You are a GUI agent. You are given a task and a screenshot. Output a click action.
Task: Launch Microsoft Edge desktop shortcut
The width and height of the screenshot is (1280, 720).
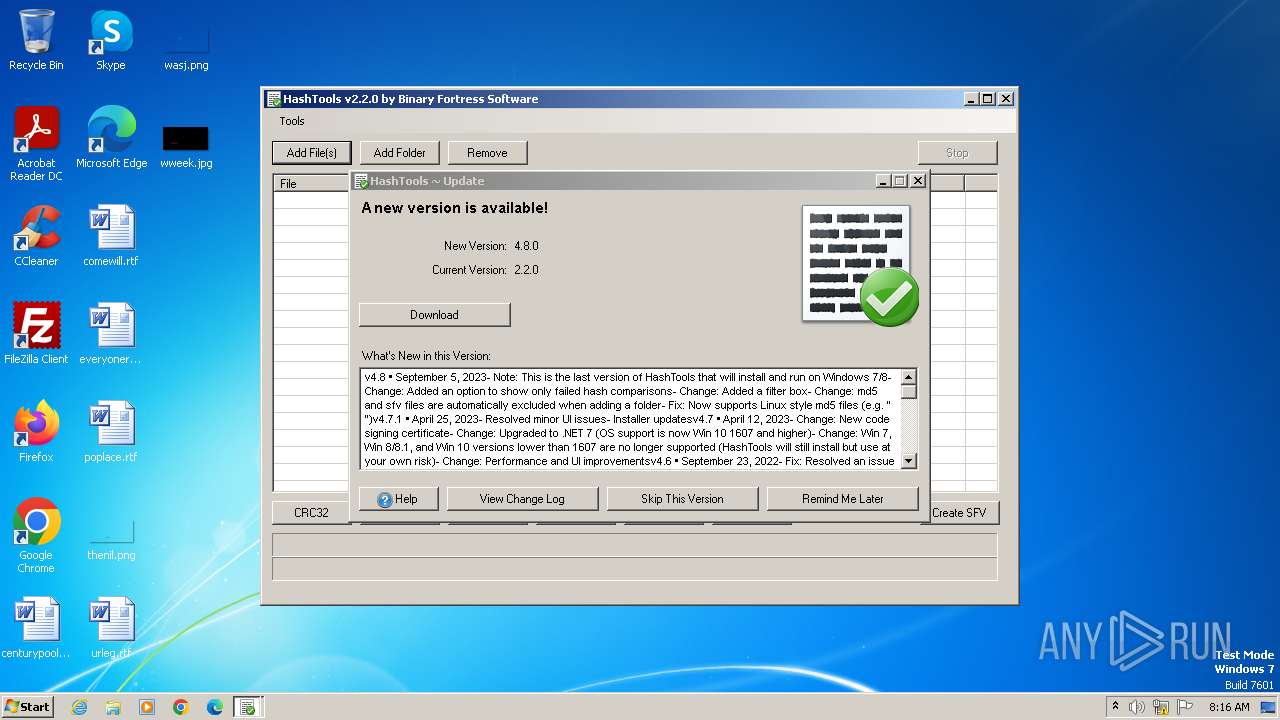[111, 138]
